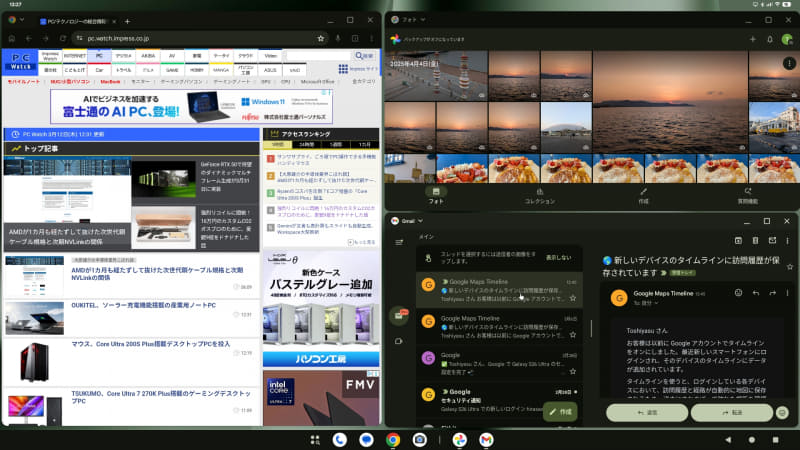Click the PC Watch logo

[x=20, y=62]
